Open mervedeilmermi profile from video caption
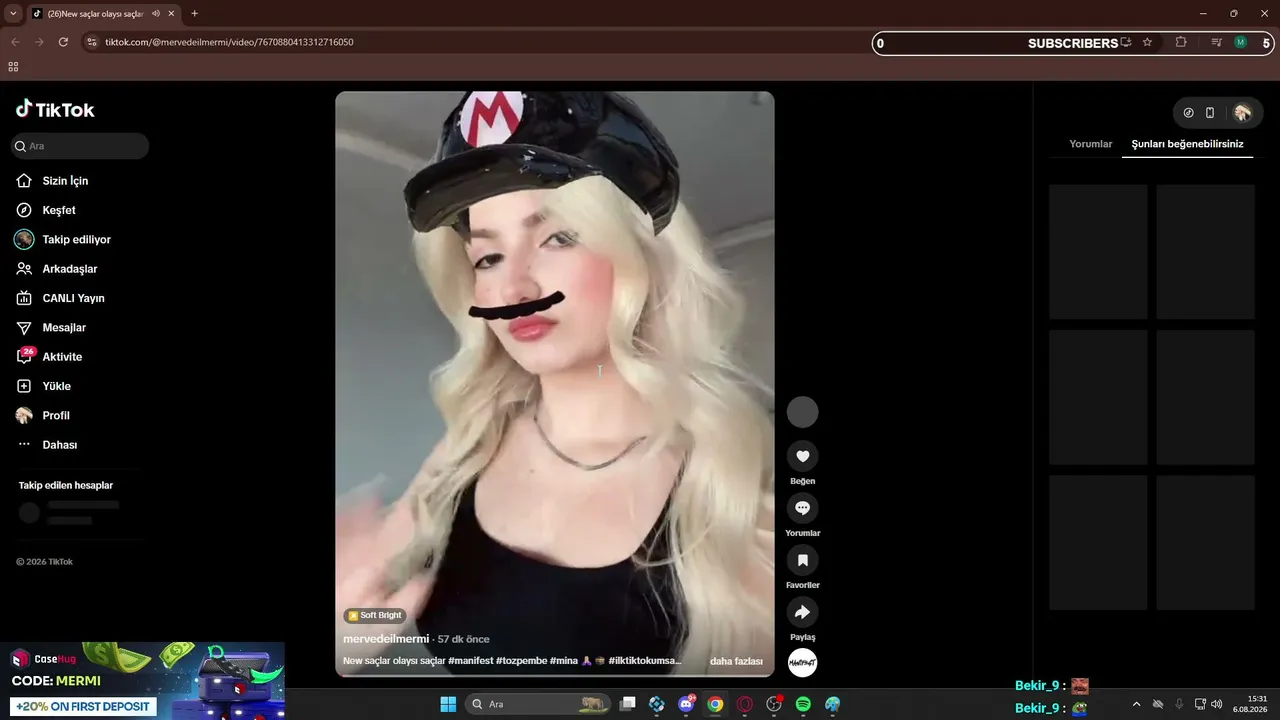 click(x=386, y=639)
